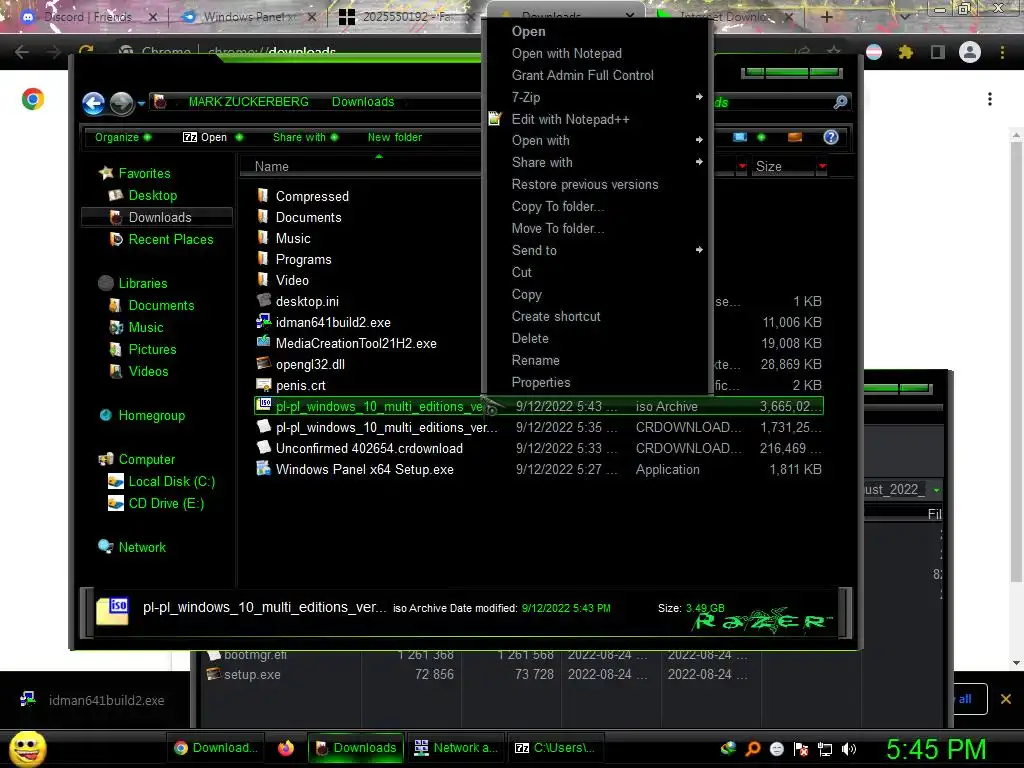Open Network a... taskbar button
This screenshot has width=1024, height=768.
[x=456, y=748]
